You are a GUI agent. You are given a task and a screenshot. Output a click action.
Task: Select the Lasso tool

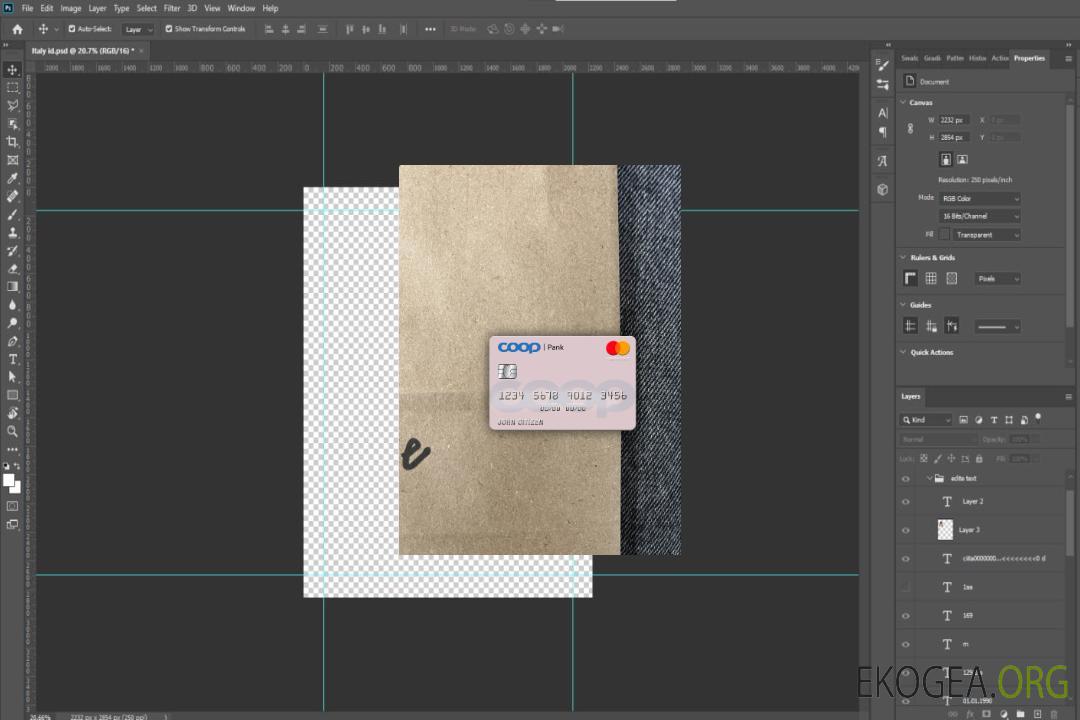[12, 105]
